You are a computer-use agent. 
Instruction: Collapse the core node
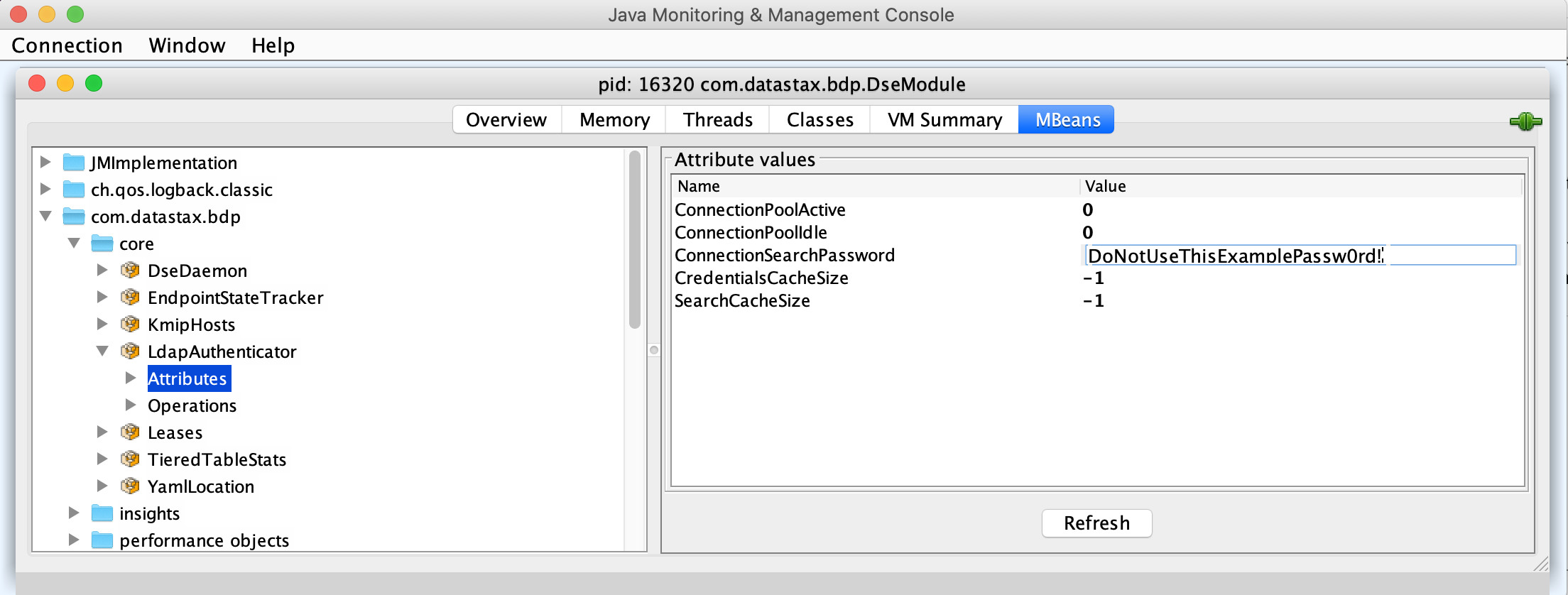74,243
